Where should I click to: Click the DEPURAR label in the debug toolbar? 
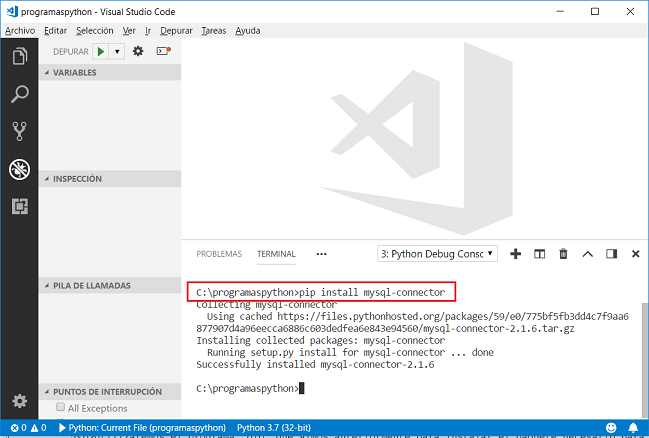pyautogui.click(x=71, y=51)
